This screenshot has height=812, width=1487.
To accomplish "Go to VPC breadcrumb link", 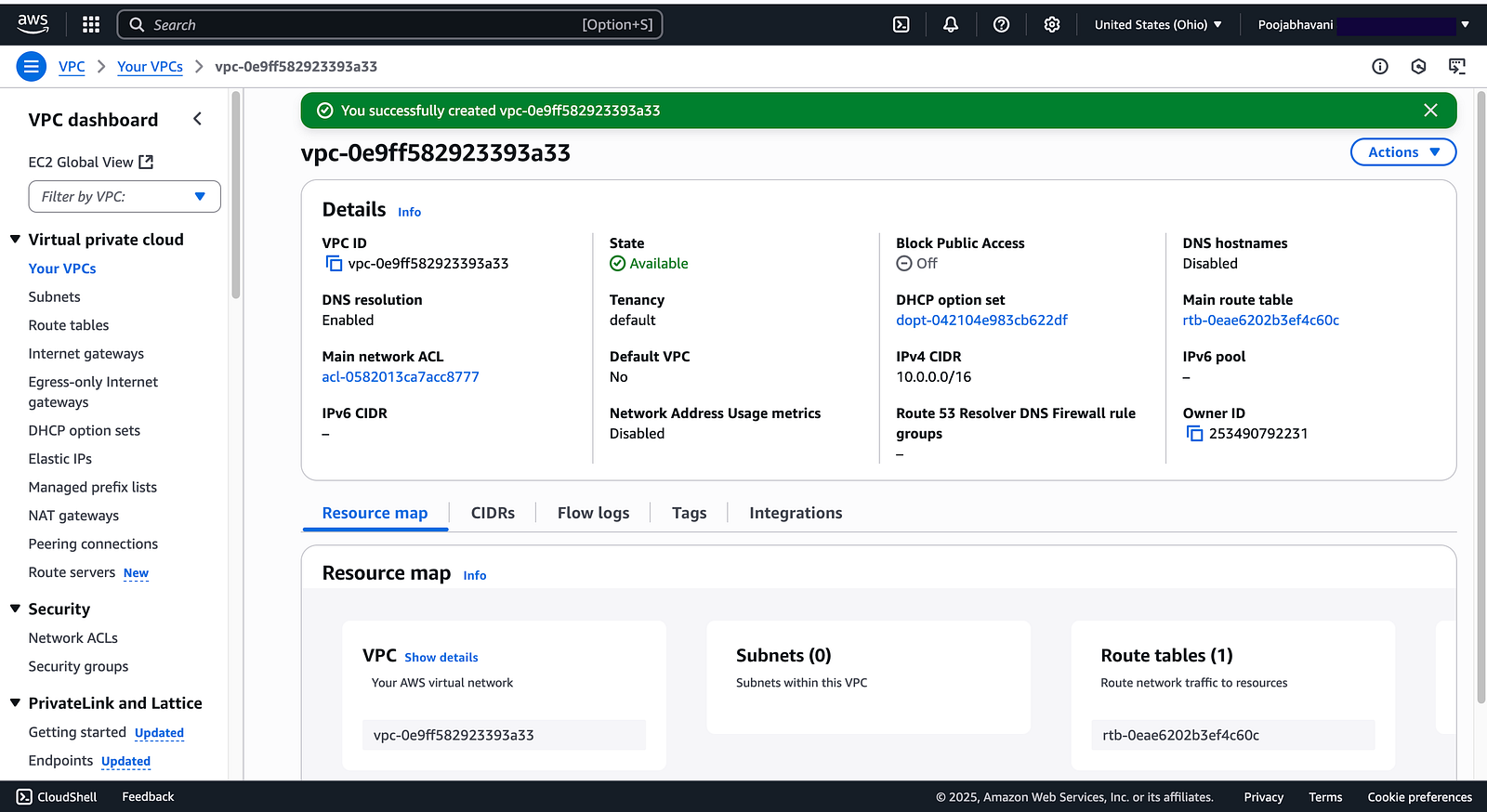I will pos(72,67).
